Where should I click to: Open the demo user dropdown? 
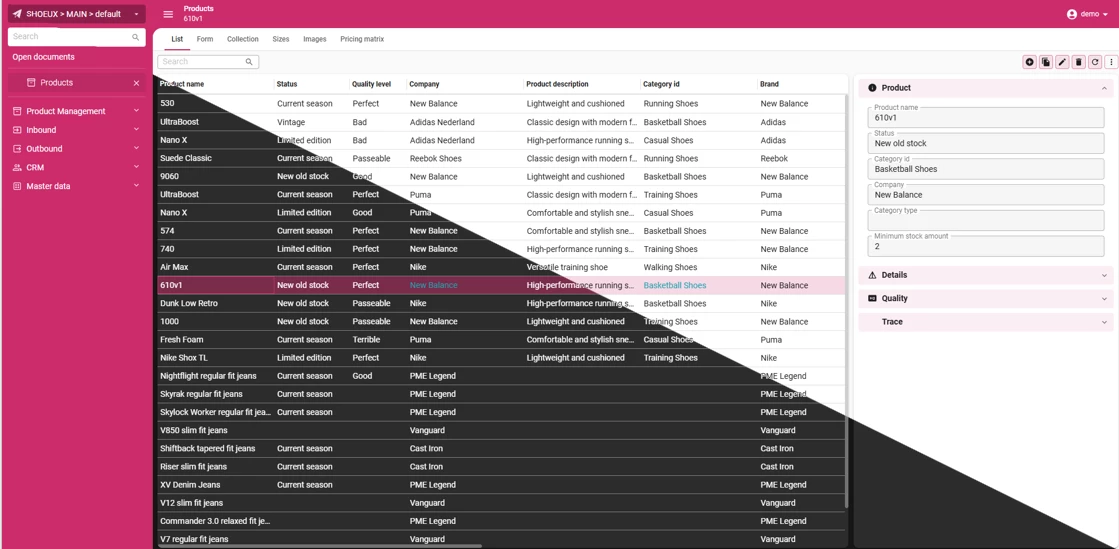click(x=1088, y=14)
